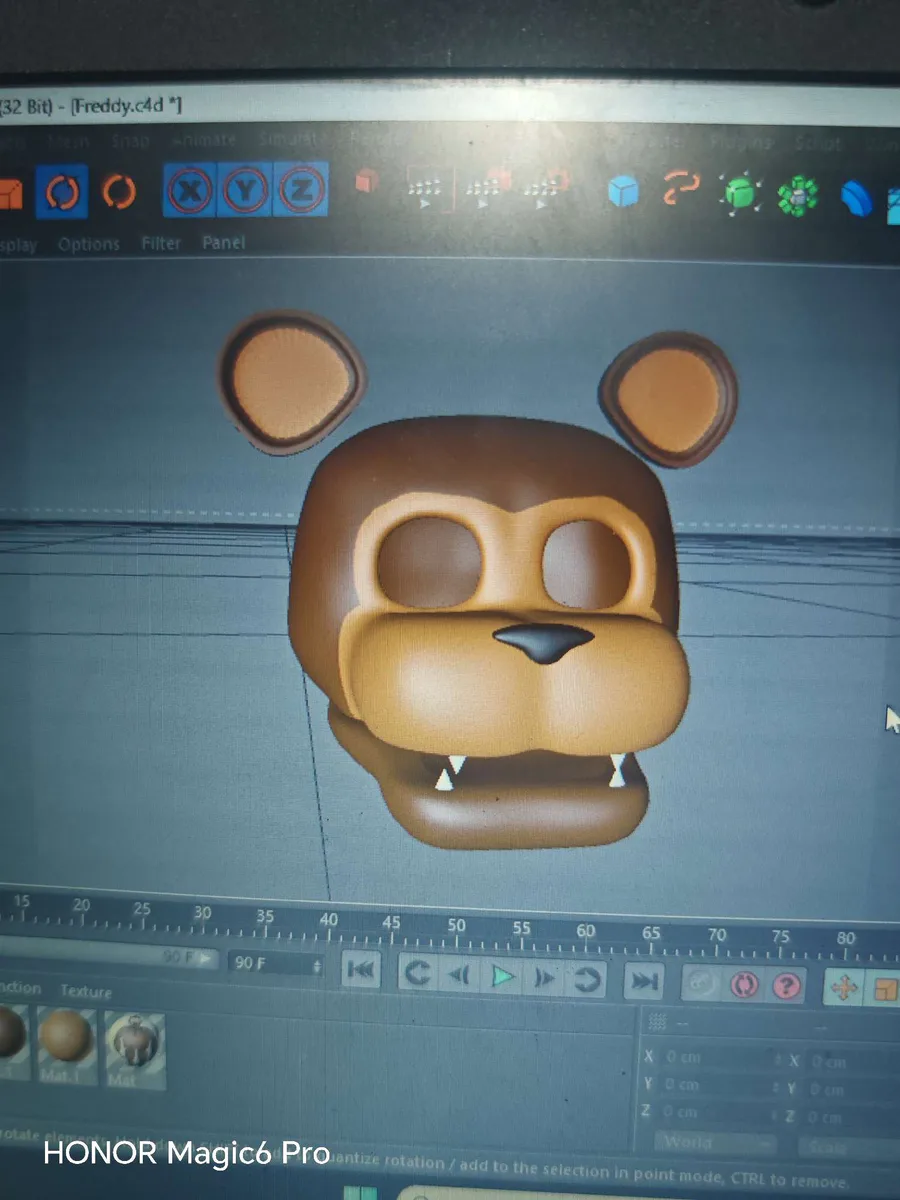
Task: Click the coordinate manager grip icon
Action: (x=657, y=1022)
